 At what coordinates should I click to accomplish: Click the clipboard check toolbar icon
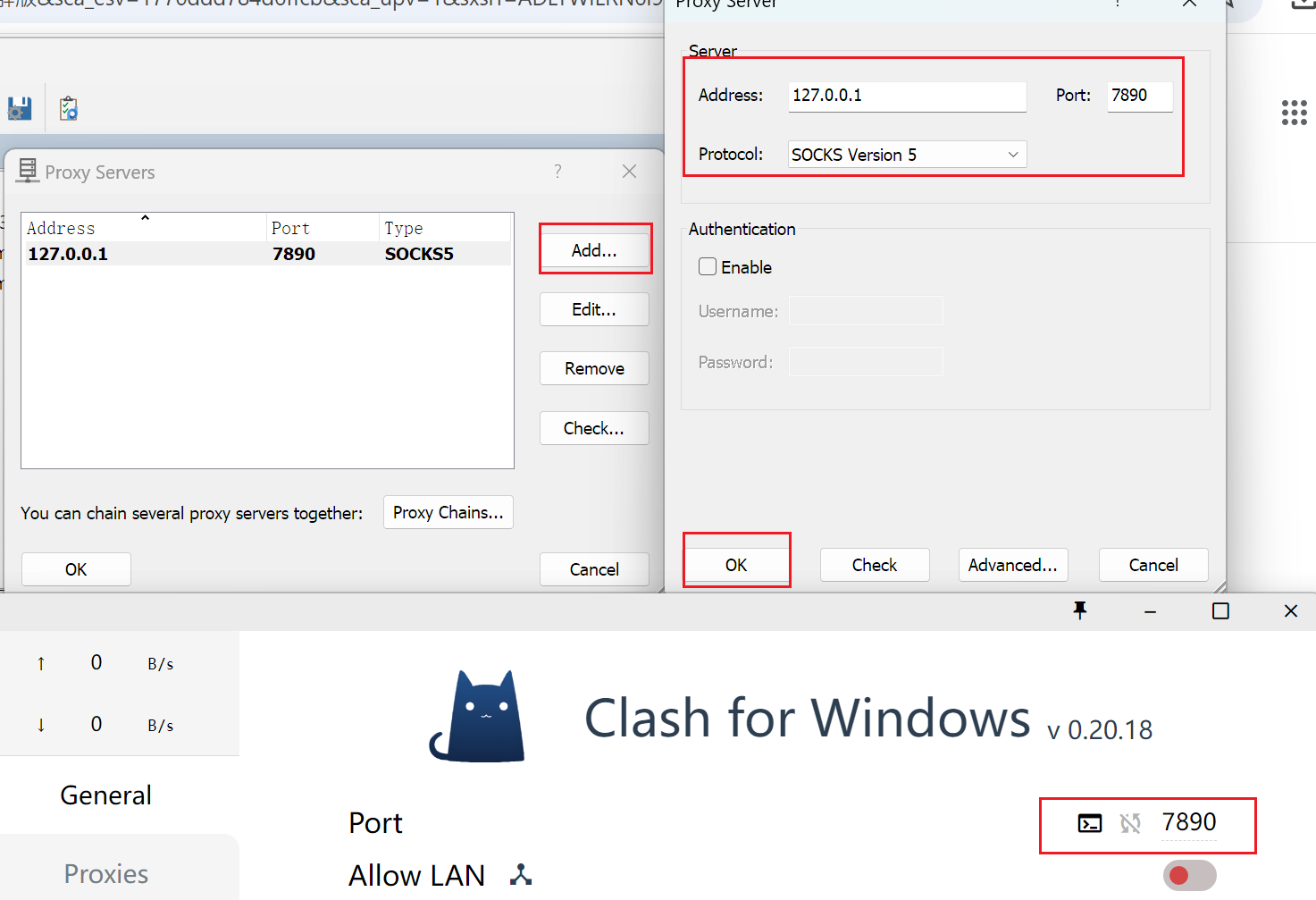[x=69, y=109]
